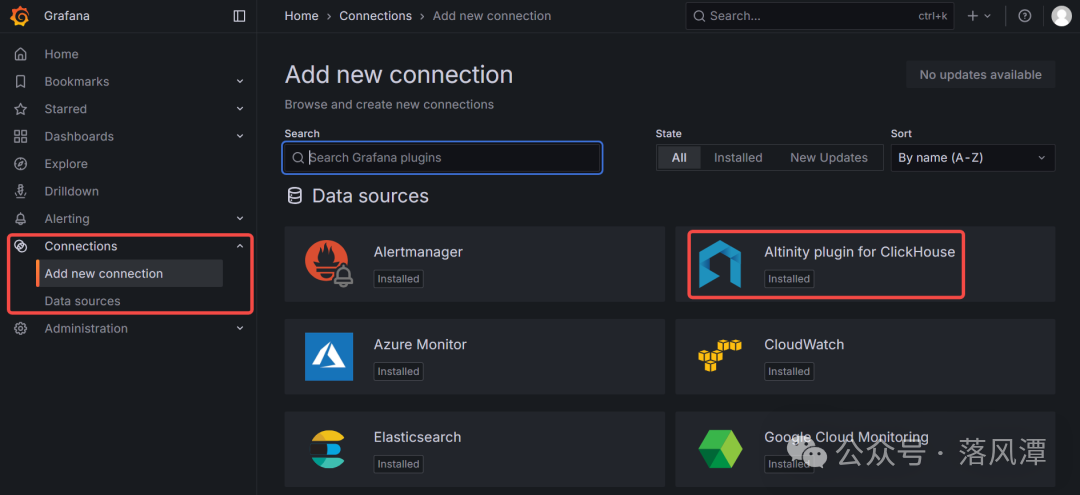Viewport: 1080px width, 495px height.
Task: Click the Search Grafana plugins field
Action: [x=443, y=158]
